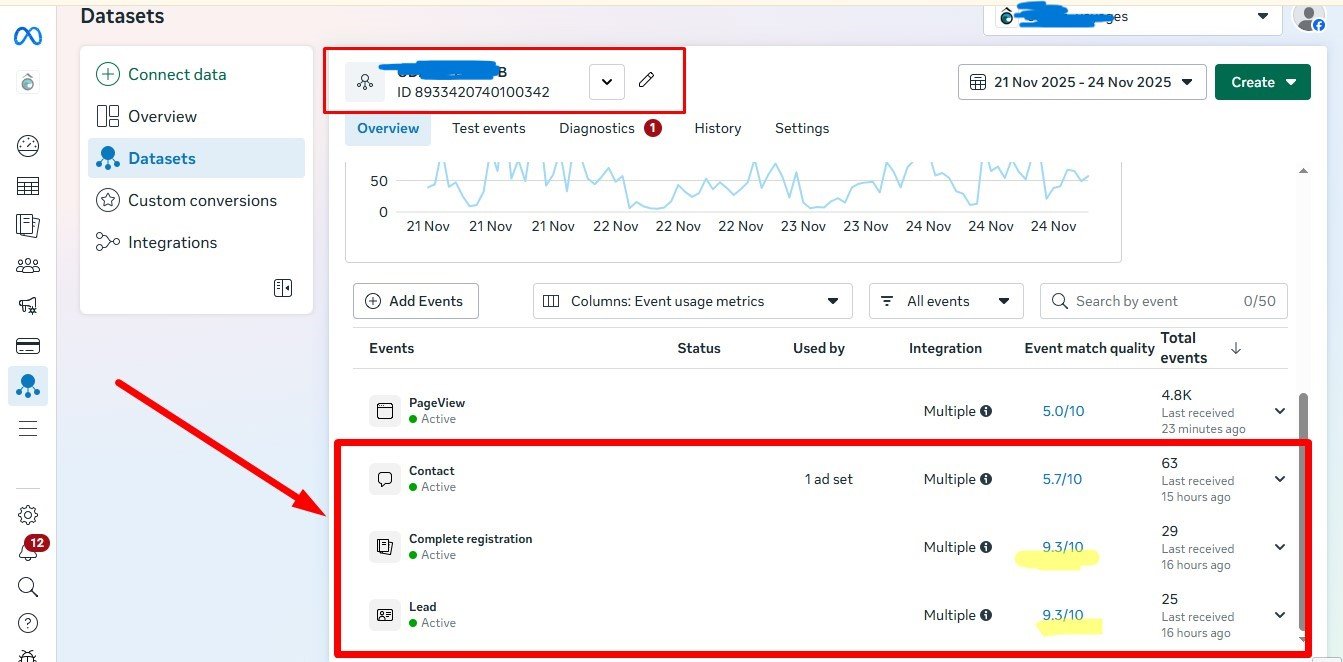This screenshot has width=1343, height=662.
Task: Open Lead 9.3/10 match quality link
Action: [x=1063, y=615]
